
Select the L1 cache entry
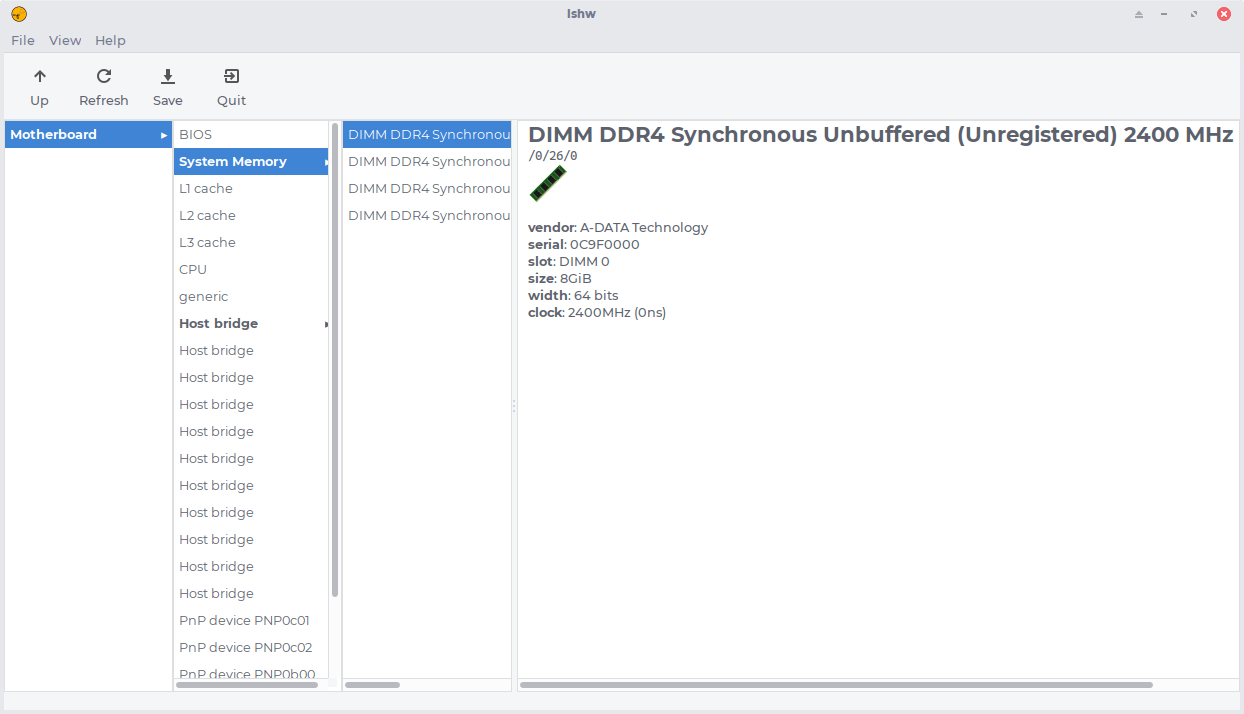point(251,188)
